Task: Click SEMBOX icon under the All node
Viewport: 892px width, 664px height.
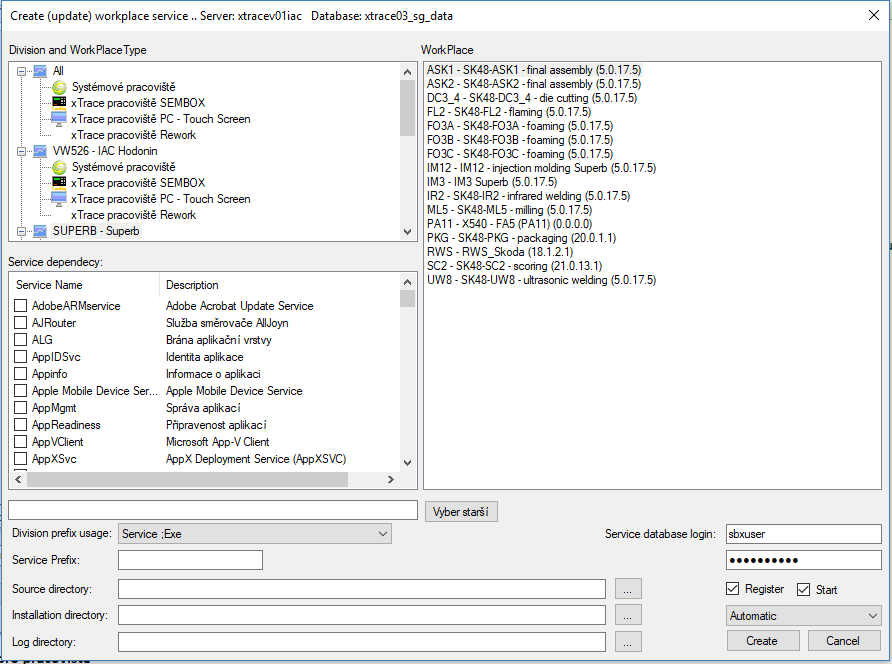Action: pyautogui.click(x=59, y=103)
